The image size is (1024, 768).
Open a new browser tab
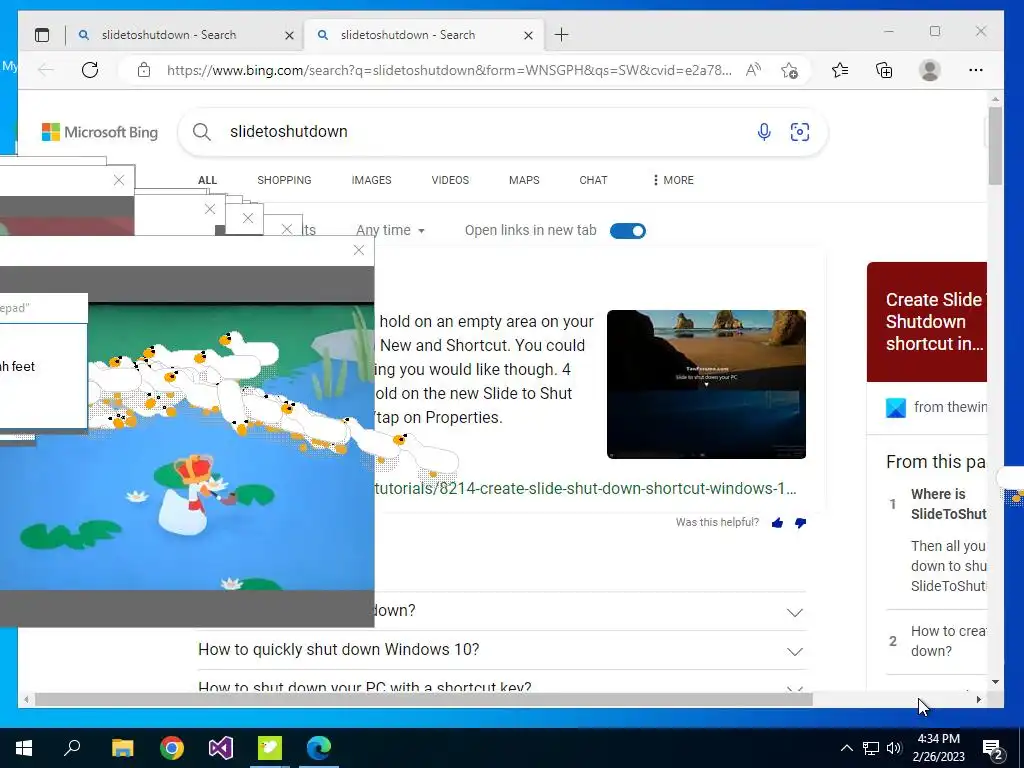click(x=562, y=35)
